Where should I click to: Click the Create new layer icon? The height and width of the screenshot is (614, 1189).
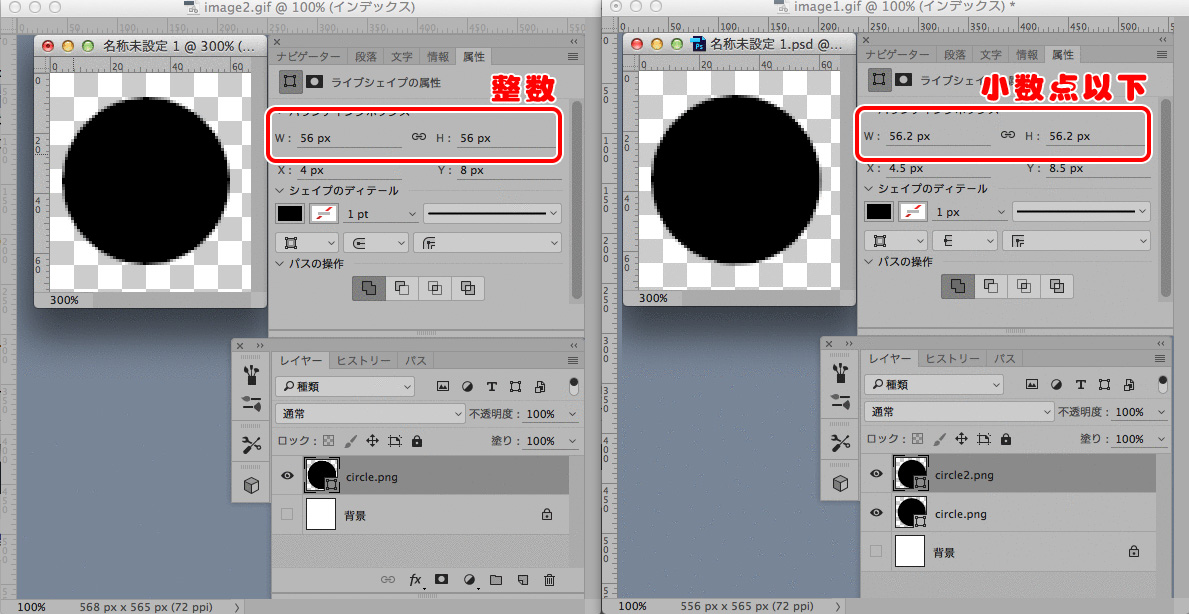(x=521, y=580)
